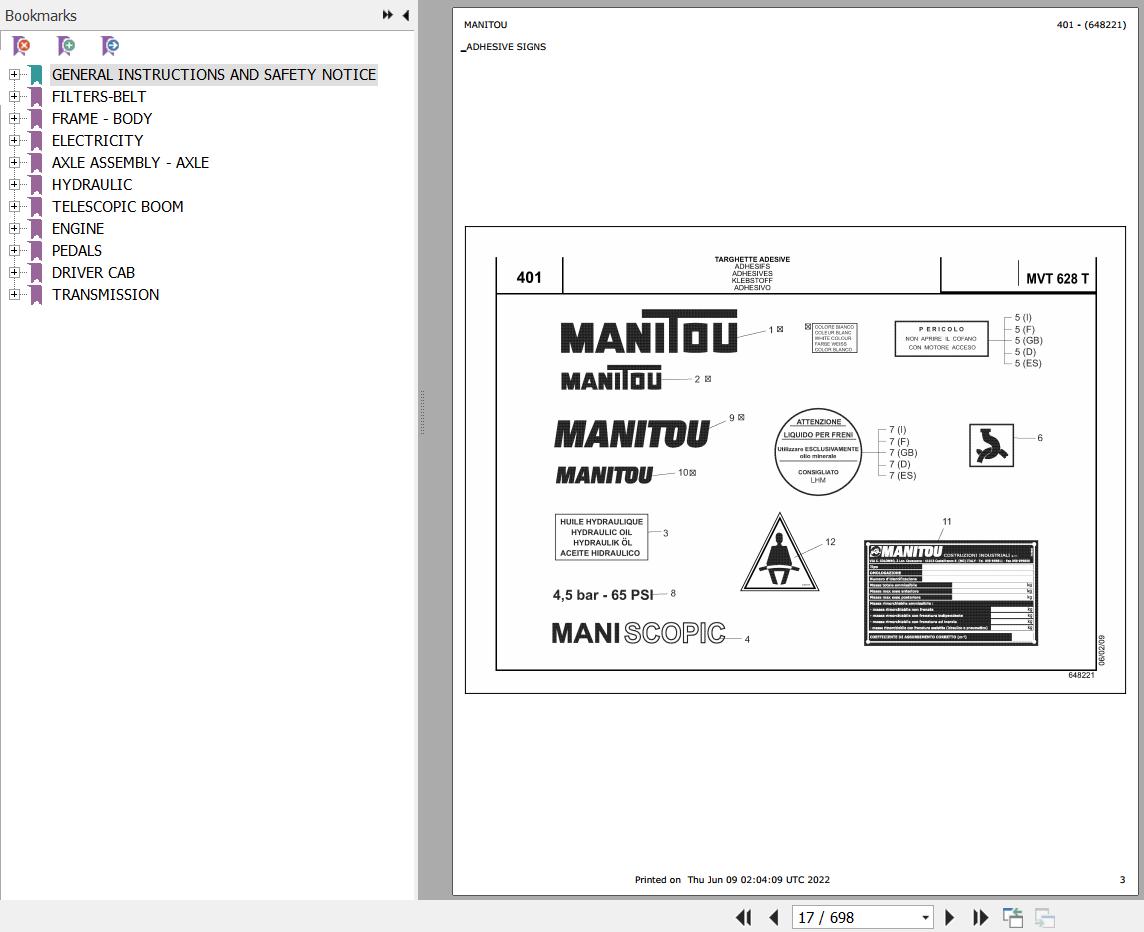This screenshot has height=932, width=1144.
Task: Expand the TELESCOPIC BOOM bookmark node
Action: [x=14, y=207]
